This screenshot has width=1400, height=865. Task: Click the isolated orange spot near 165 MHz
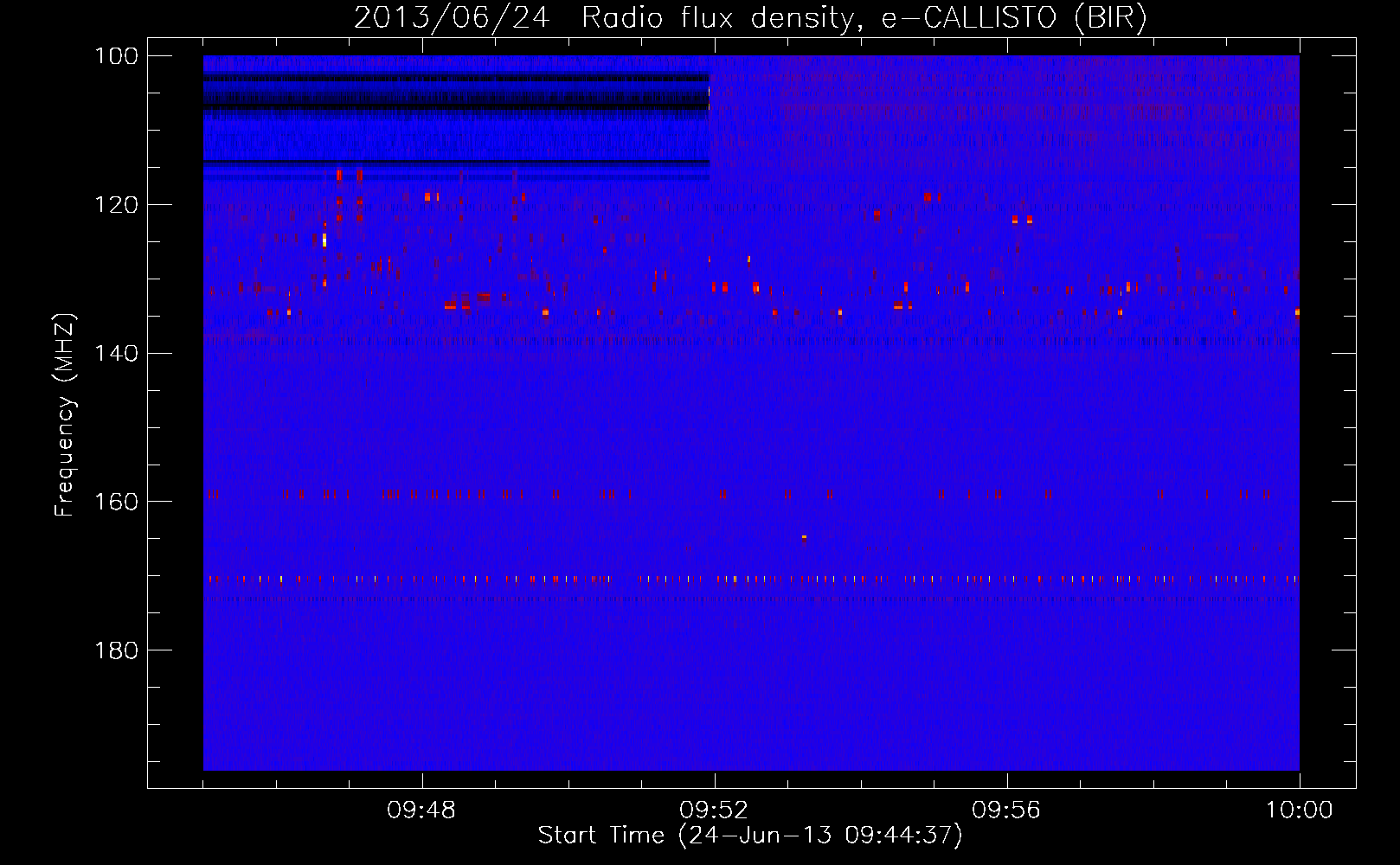point(804,537)
